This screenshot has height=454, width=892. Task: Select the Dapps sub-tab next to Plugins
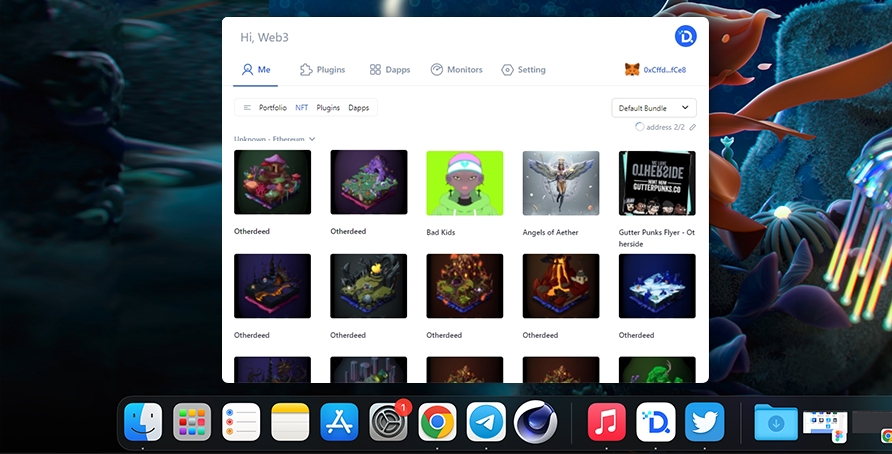pyautogui.click(x=358, y=108)
